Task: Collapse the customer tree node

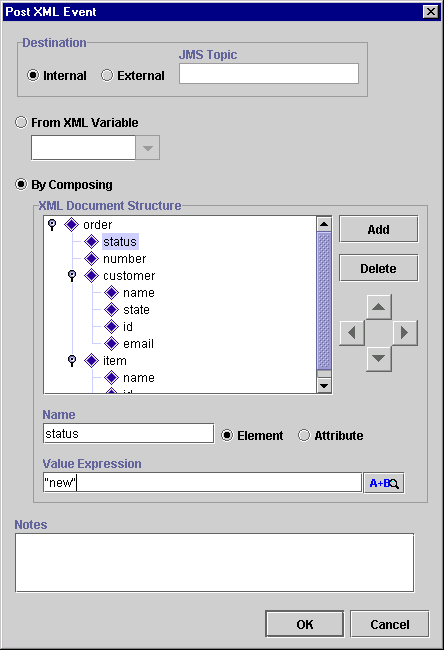Action: coord(72,276)
